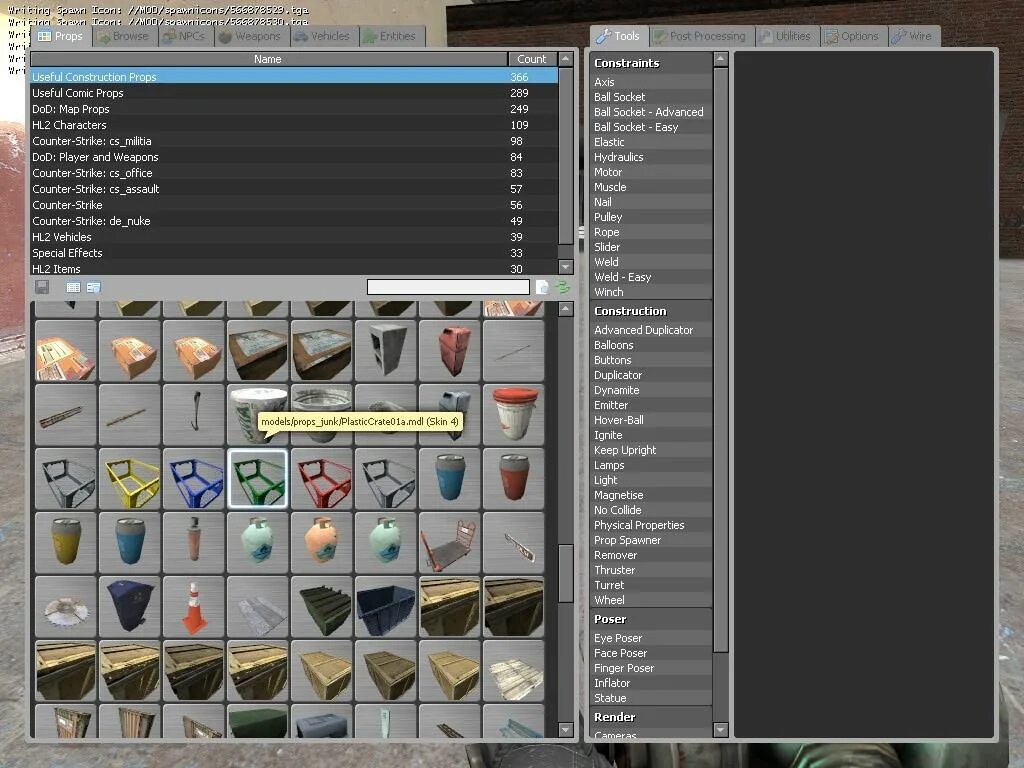Spawn the yellow plastic crate prop
1024x768 pixels.
pos(130,479)
